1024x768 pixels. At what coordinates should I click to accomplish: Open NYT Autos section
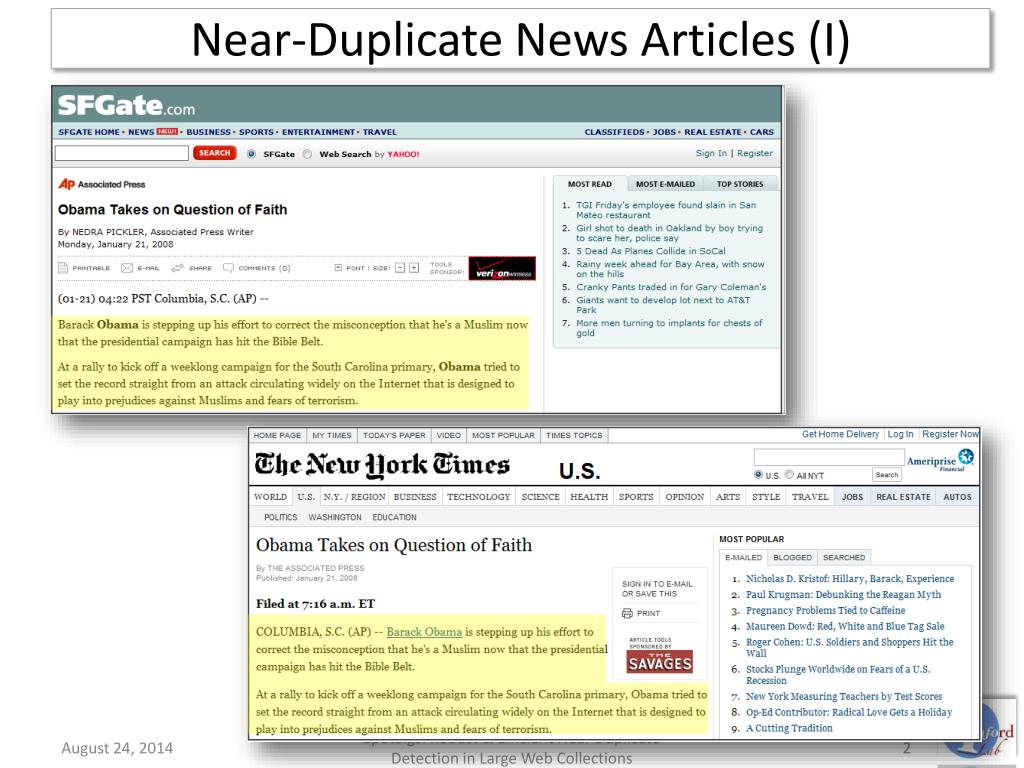coord(957,497)
